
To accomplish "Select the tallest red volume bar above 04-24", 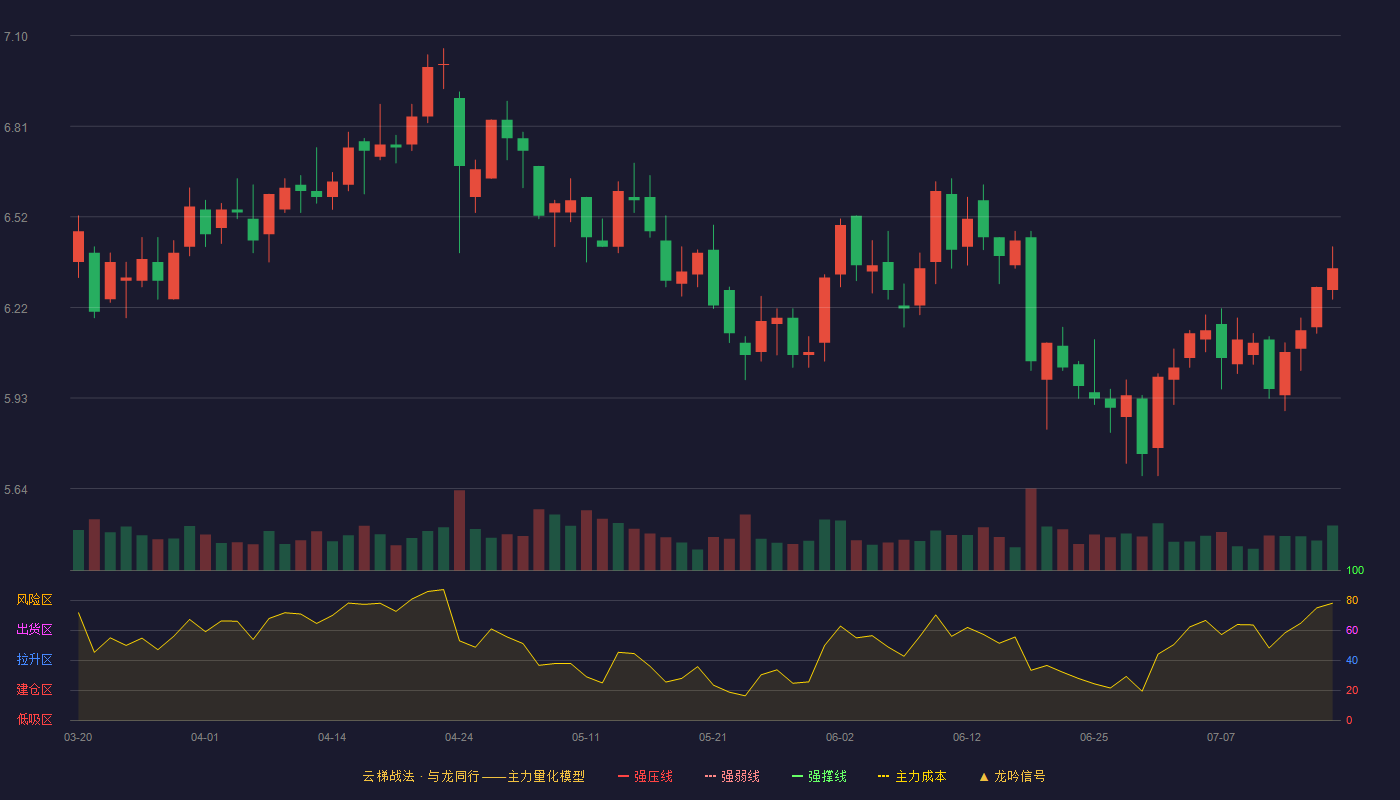I will point(459,530).
